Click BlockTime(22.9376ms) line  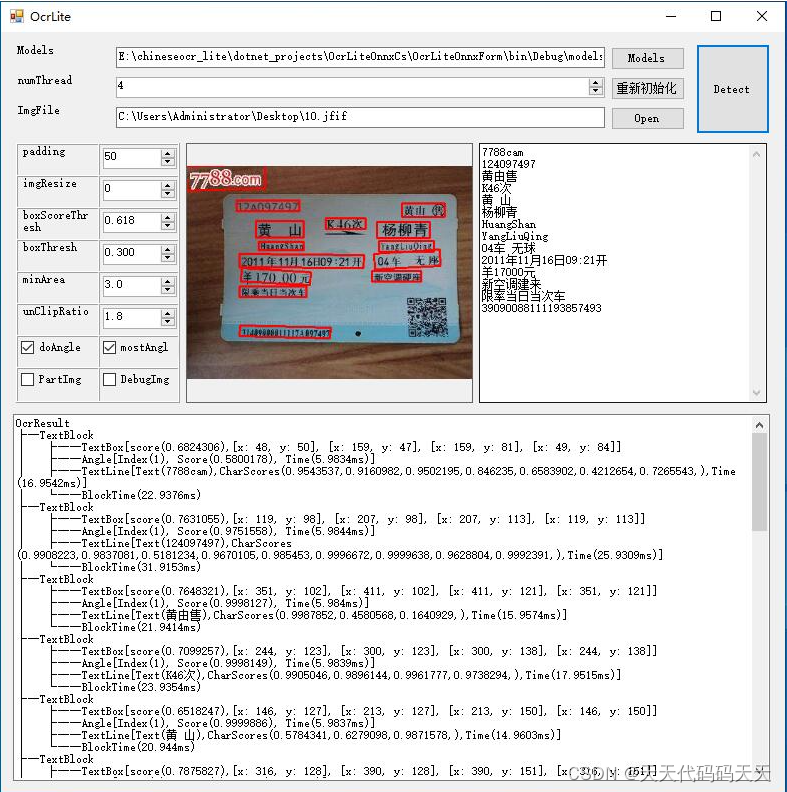141,496
